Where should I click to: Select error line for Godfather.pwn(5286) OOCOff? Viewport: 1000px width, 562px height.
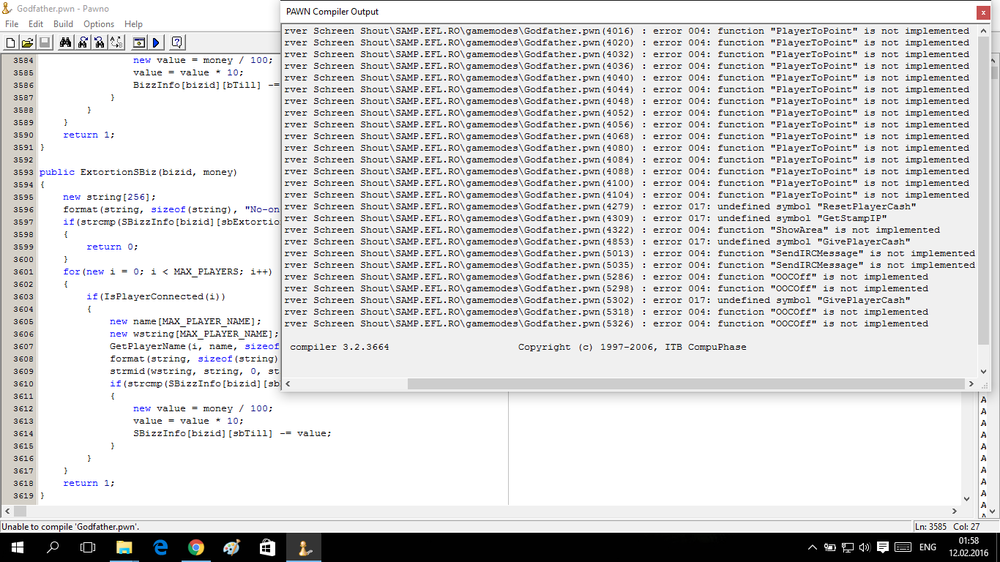pyautogui.click(x=607, y=277)
